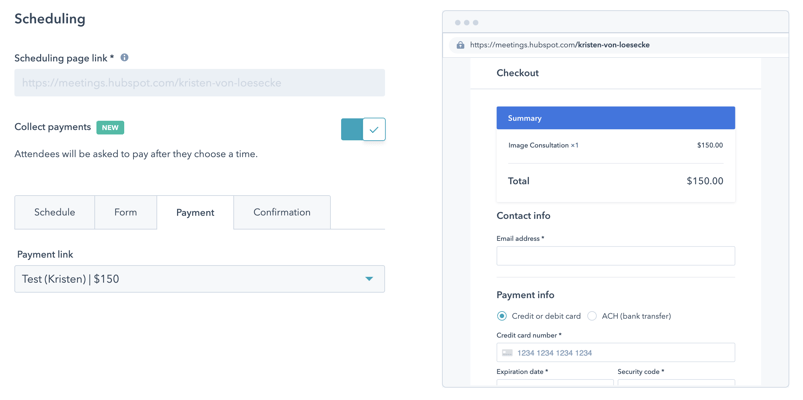Choose ACH (bank transfer) payment option

pyautogui.click(x=592, y=316)
